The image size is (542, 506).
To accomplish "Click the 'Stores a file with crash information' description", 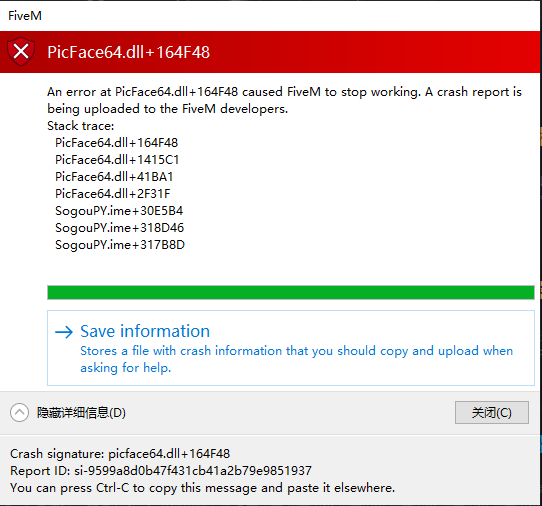I will coord(297,359).
